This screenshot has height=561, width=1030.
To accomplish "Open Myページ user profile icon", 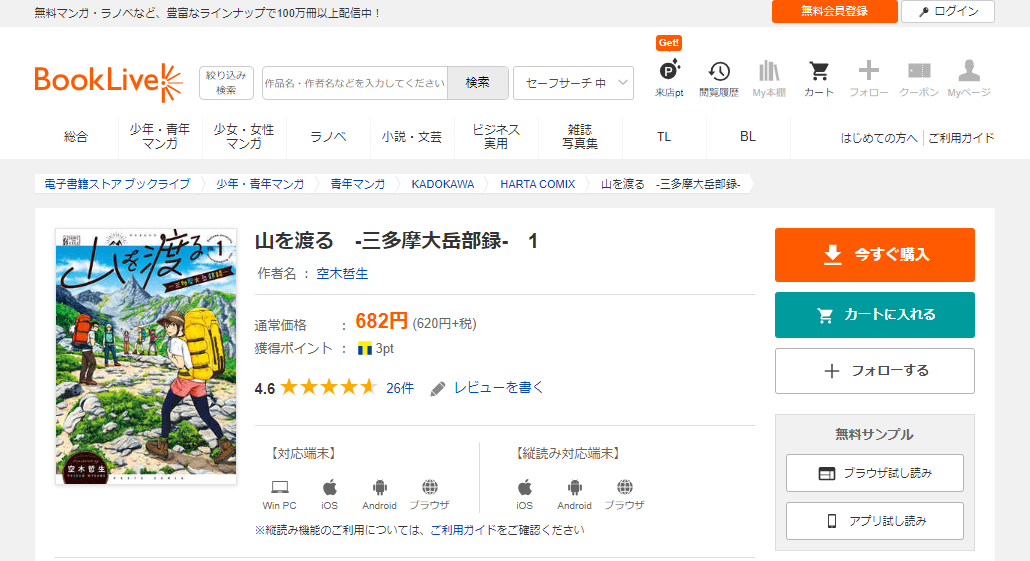I will pyautogui.click(x=968, y=72).
